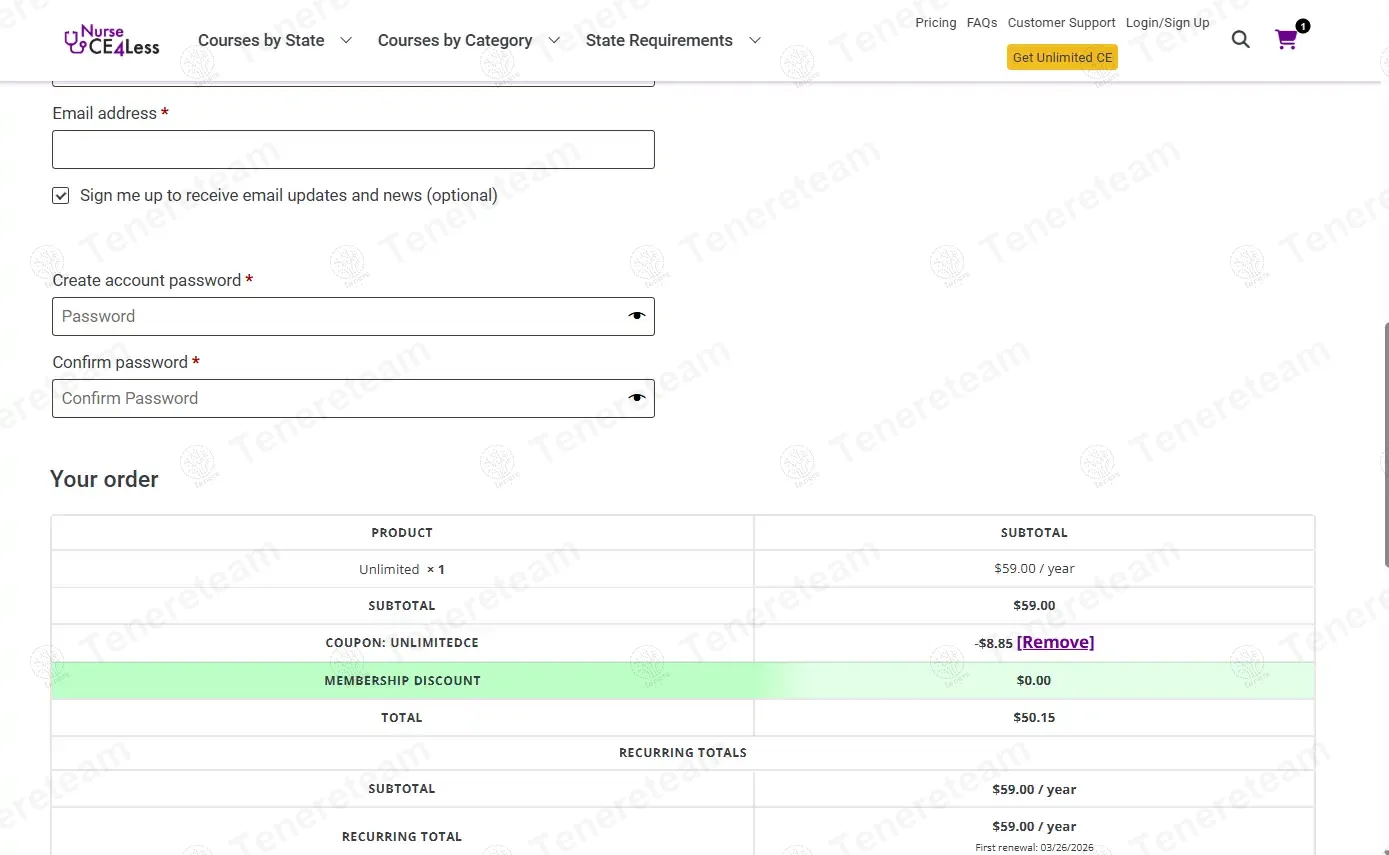Expand Courses by State dropdown arrow
This screenshot has width=1389, height=855.
346,40
